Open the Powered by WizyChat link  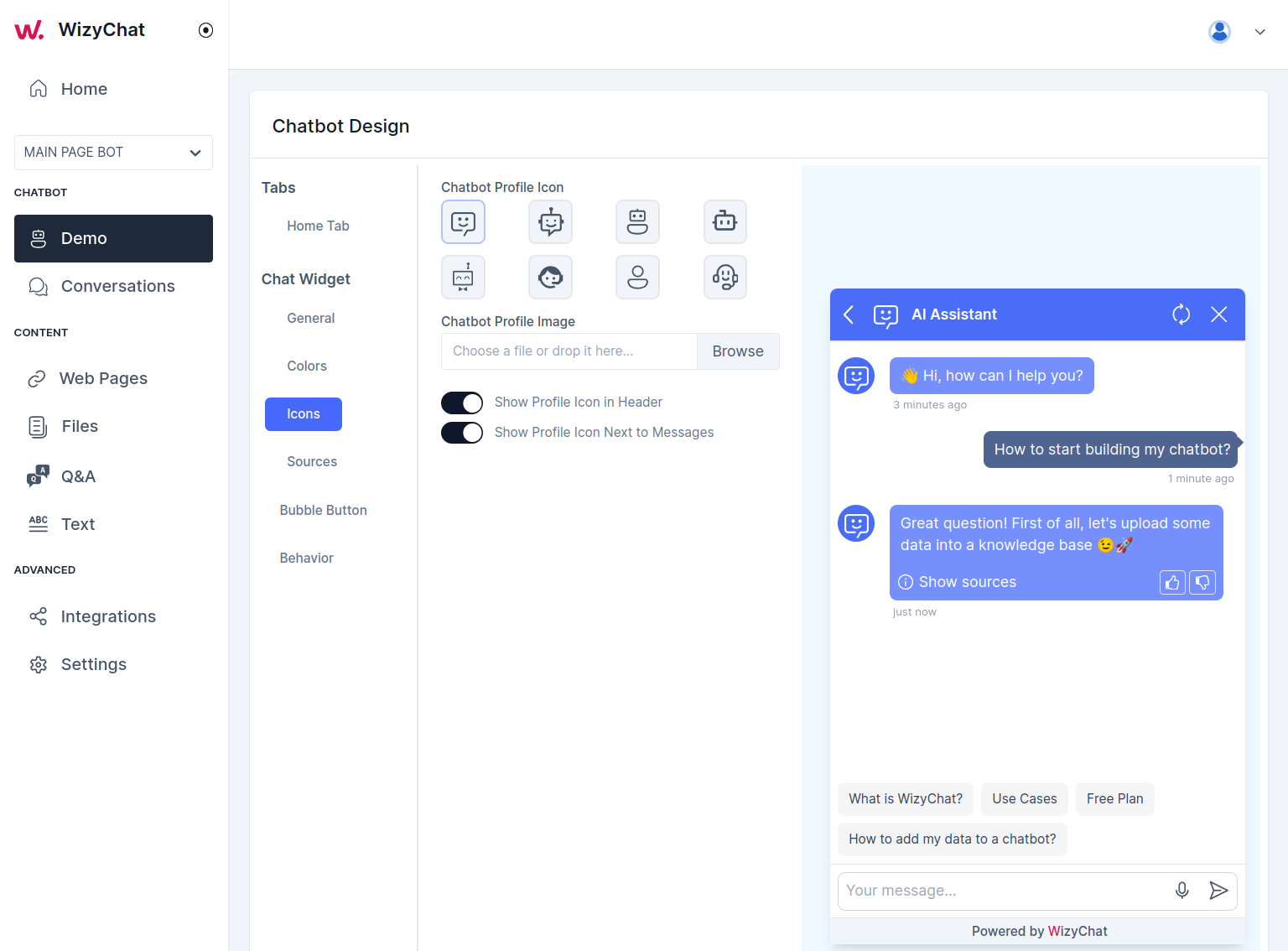(1040, 931)
